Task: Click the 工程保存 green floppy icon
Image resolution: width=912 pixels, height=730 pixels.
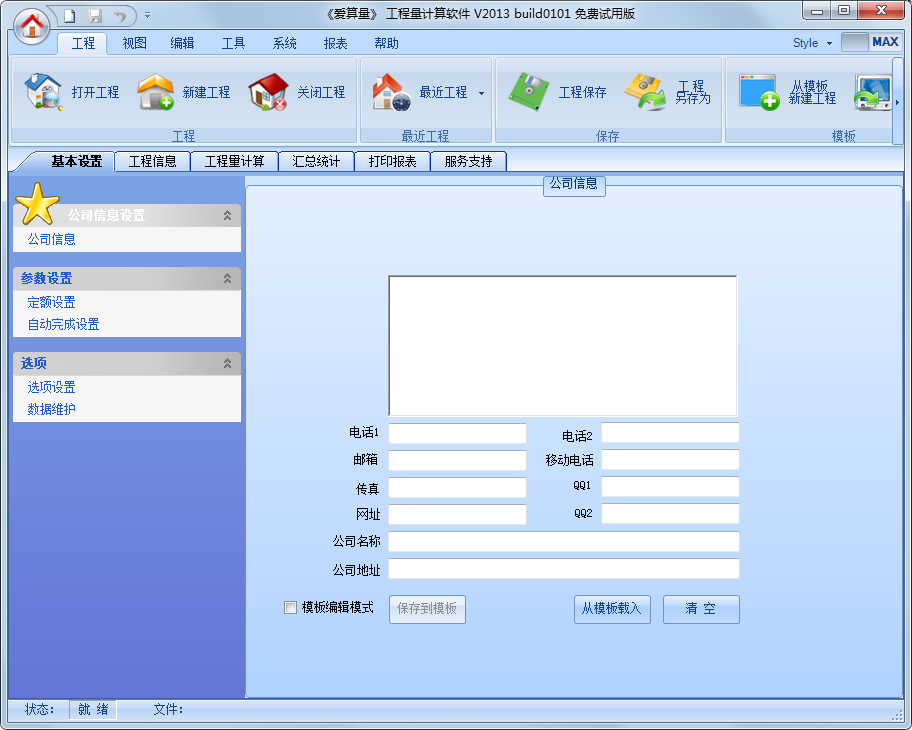Action: pyautogui.click(x=528, y=92)
